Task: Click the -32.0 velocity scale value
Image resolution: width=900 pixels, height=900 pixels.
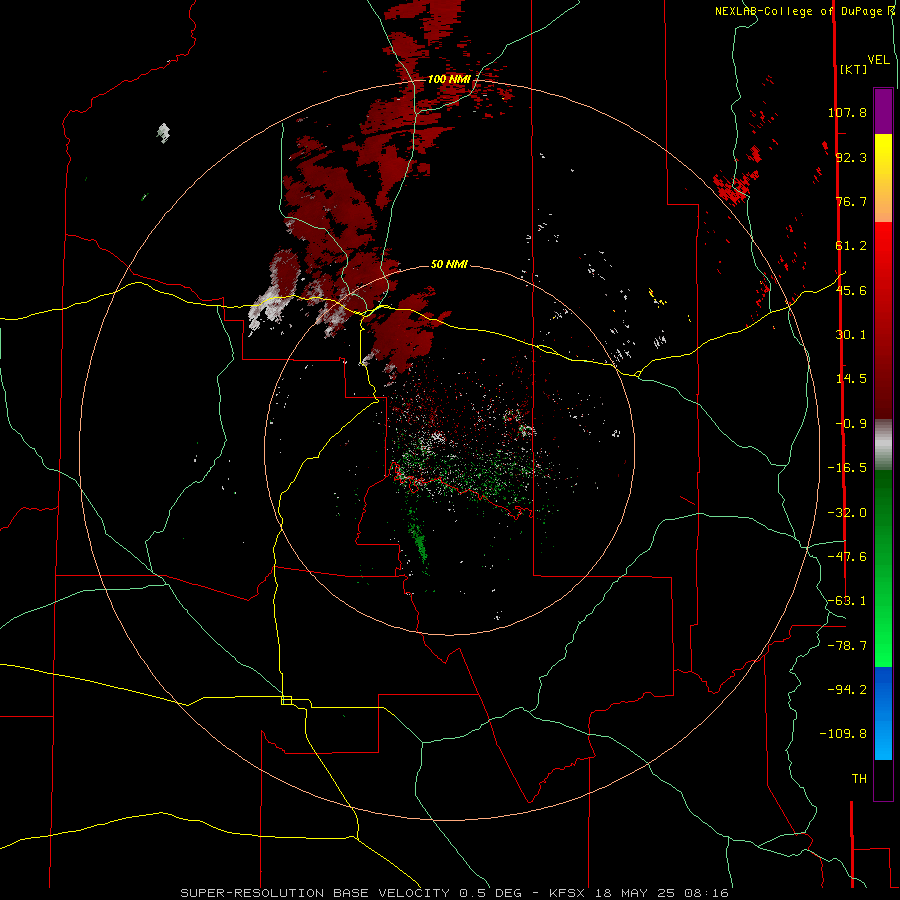Action: (847, 513)
